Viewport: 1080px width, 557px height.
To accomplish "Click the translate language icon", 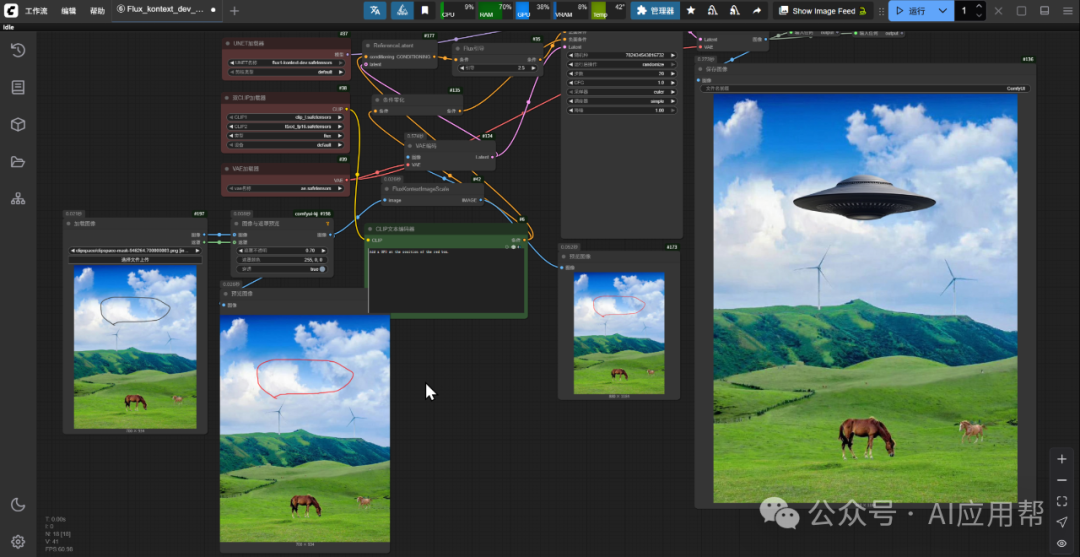I will point(375,10).
